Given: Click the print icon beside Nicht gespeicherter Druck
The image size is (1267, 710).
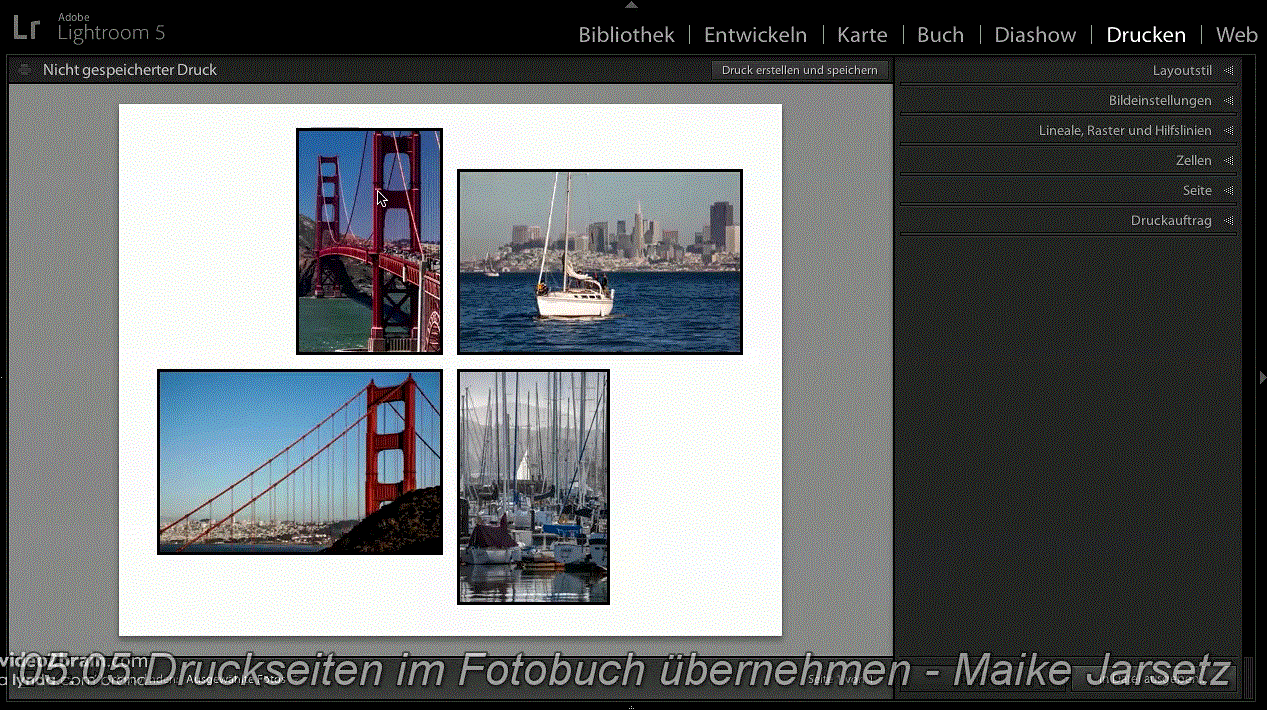Looking at the screenshot, I should point(24,70).
